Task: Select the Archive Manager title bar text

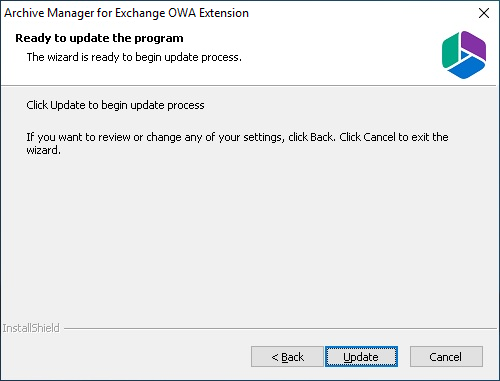Action: (x=126, y=13)
